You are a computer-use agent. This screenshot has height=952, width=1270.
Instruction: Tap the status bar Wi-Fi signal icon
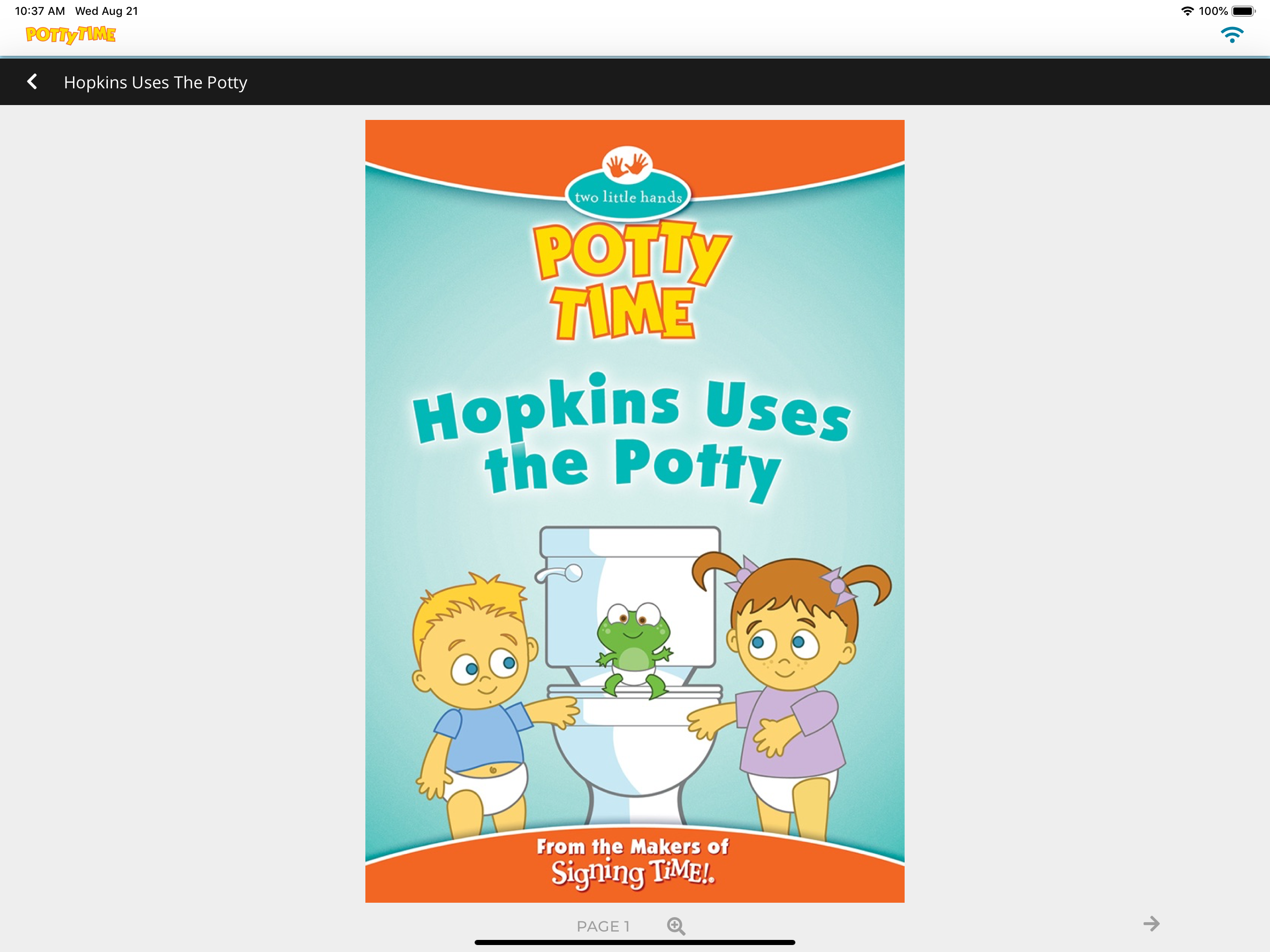coord(1187,11)
